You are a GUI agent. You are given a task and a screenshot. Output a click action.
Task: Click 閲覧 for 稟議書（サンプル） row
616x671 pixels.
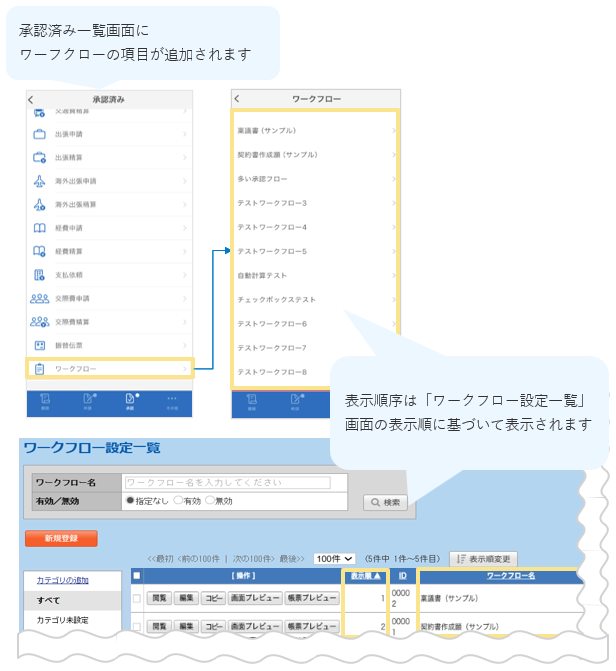159,598
